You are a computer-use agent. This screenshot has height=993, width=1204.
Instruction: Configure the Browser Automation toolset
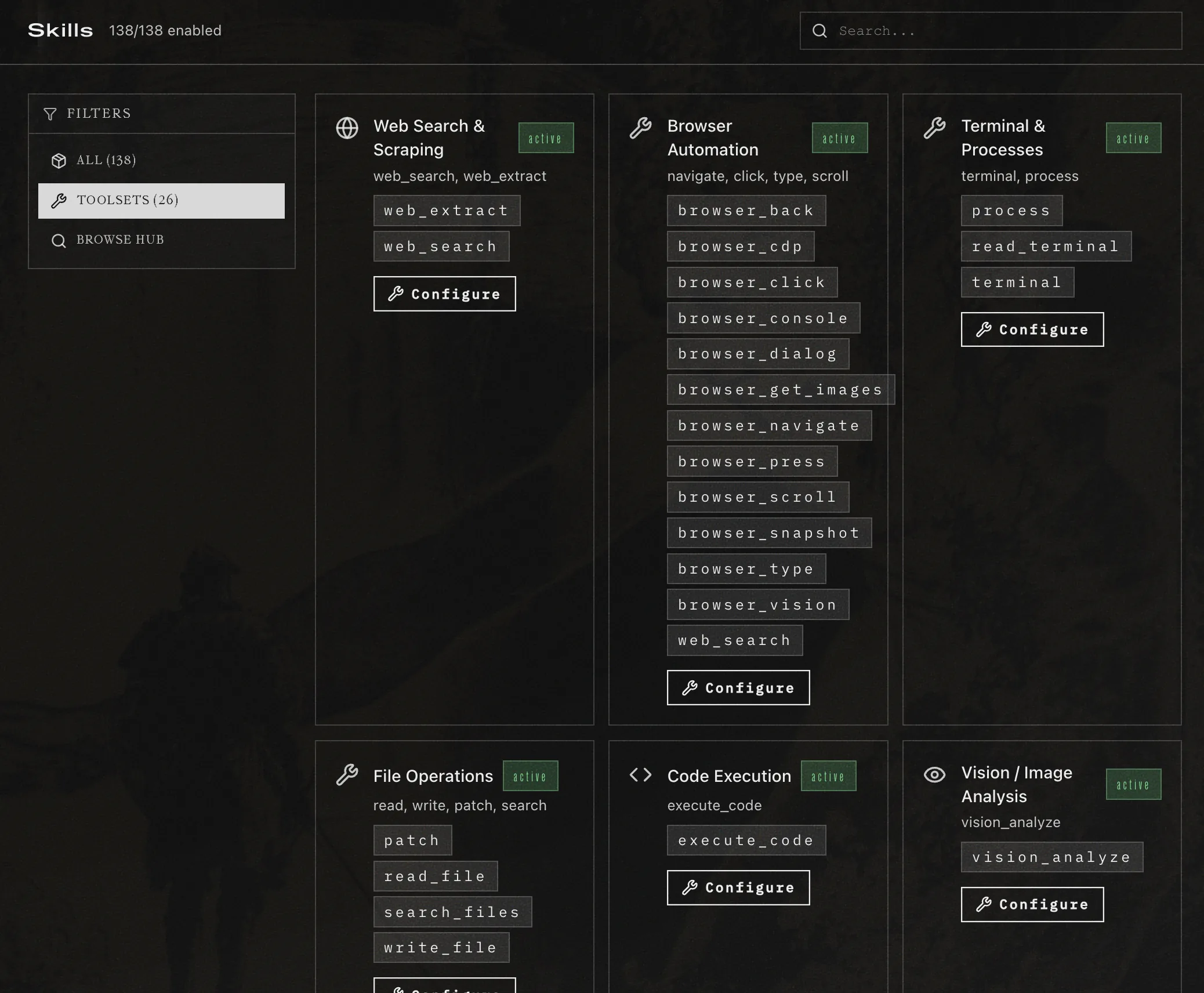tap(738, 688)
